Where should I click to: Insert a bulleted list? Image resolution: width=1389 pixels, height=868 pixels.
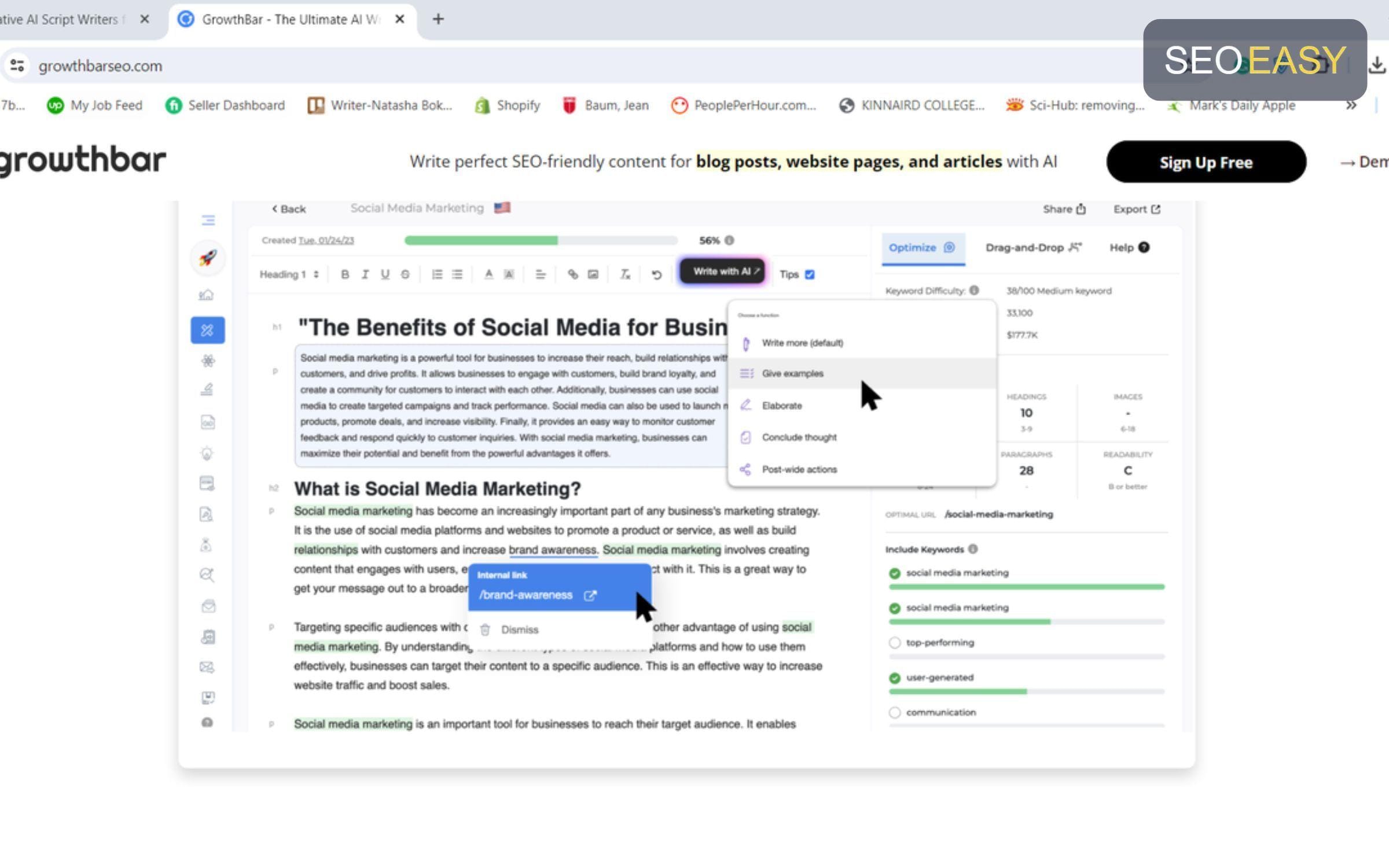[457, 274]
